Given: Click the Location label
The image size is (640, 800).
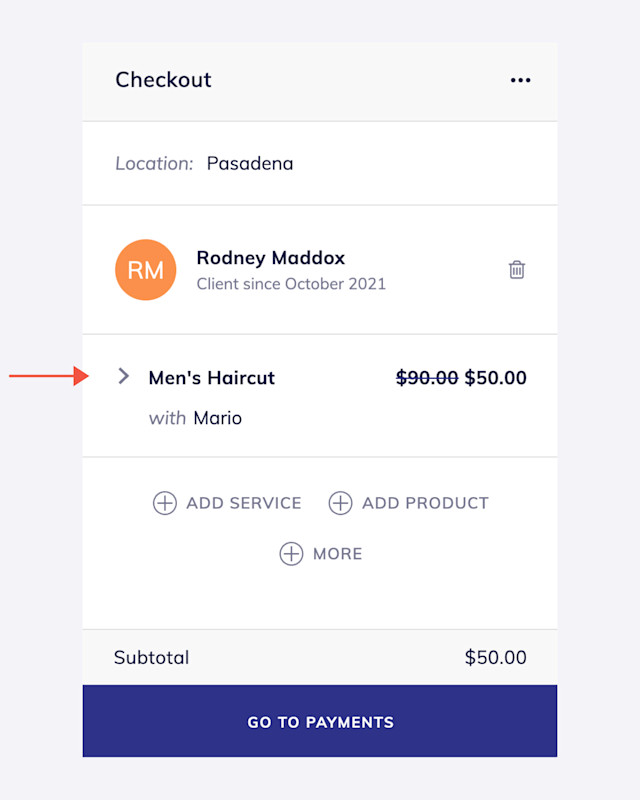Looking at the screenshot, I should (154, 164).
